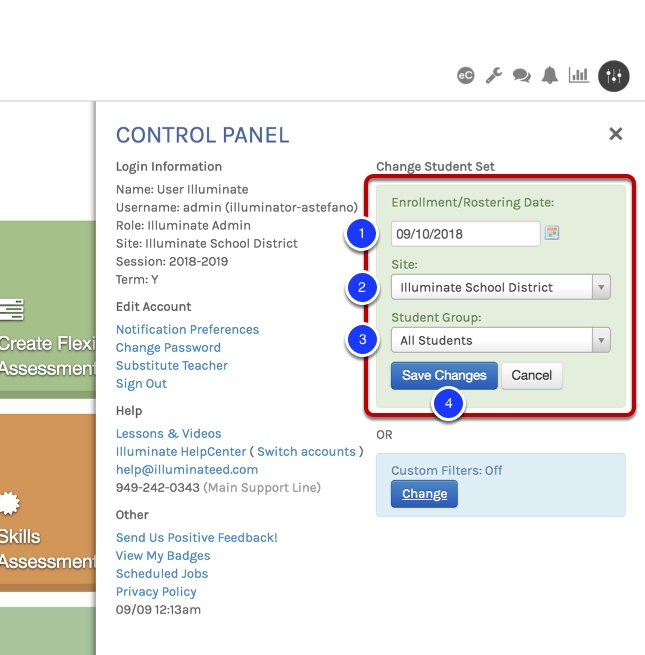Click the help@illuminateed.com email link
Screen dimensions: 645x655
187,470
